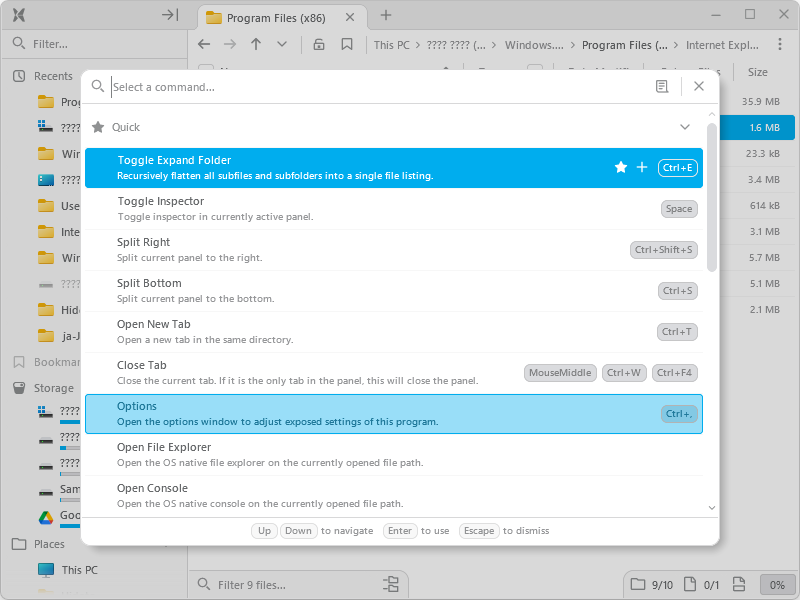The width and height of the screenshot is (800, 600).
Task: Click the 0% progress indicator in the status bar
Action: [778, 584]
